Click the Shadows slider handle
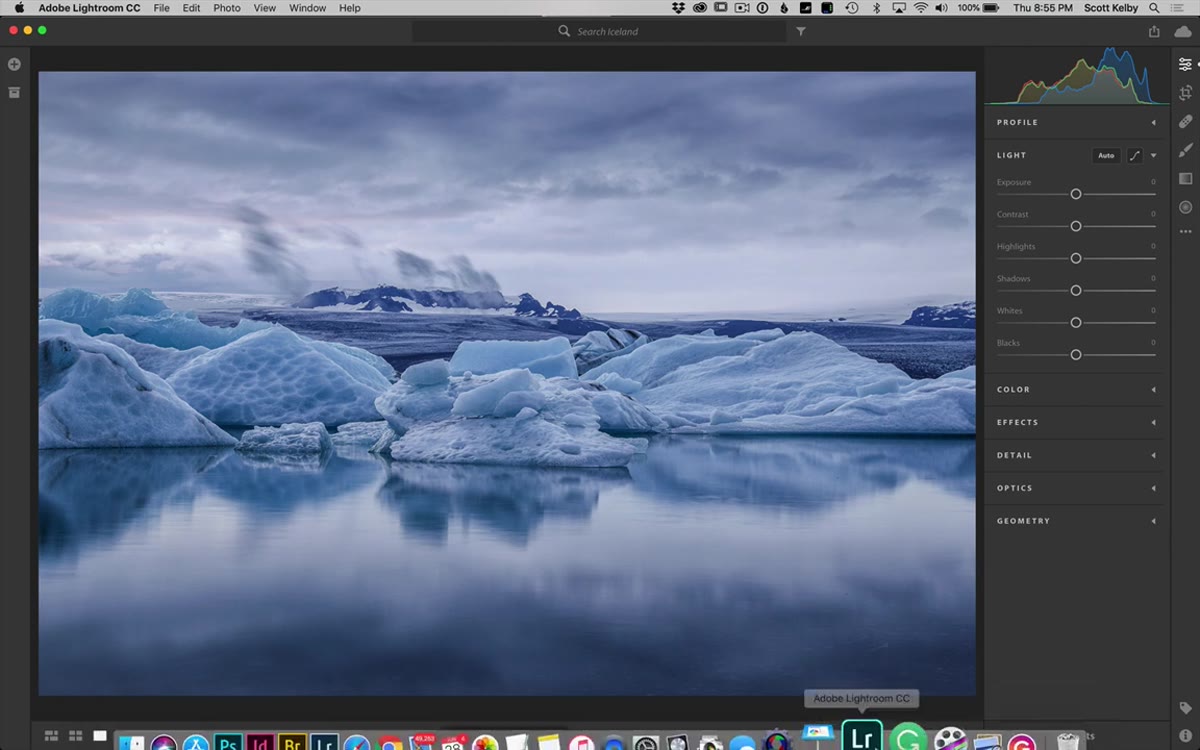Viewport: 1200px width, 750px height. tap(1076, 290)
